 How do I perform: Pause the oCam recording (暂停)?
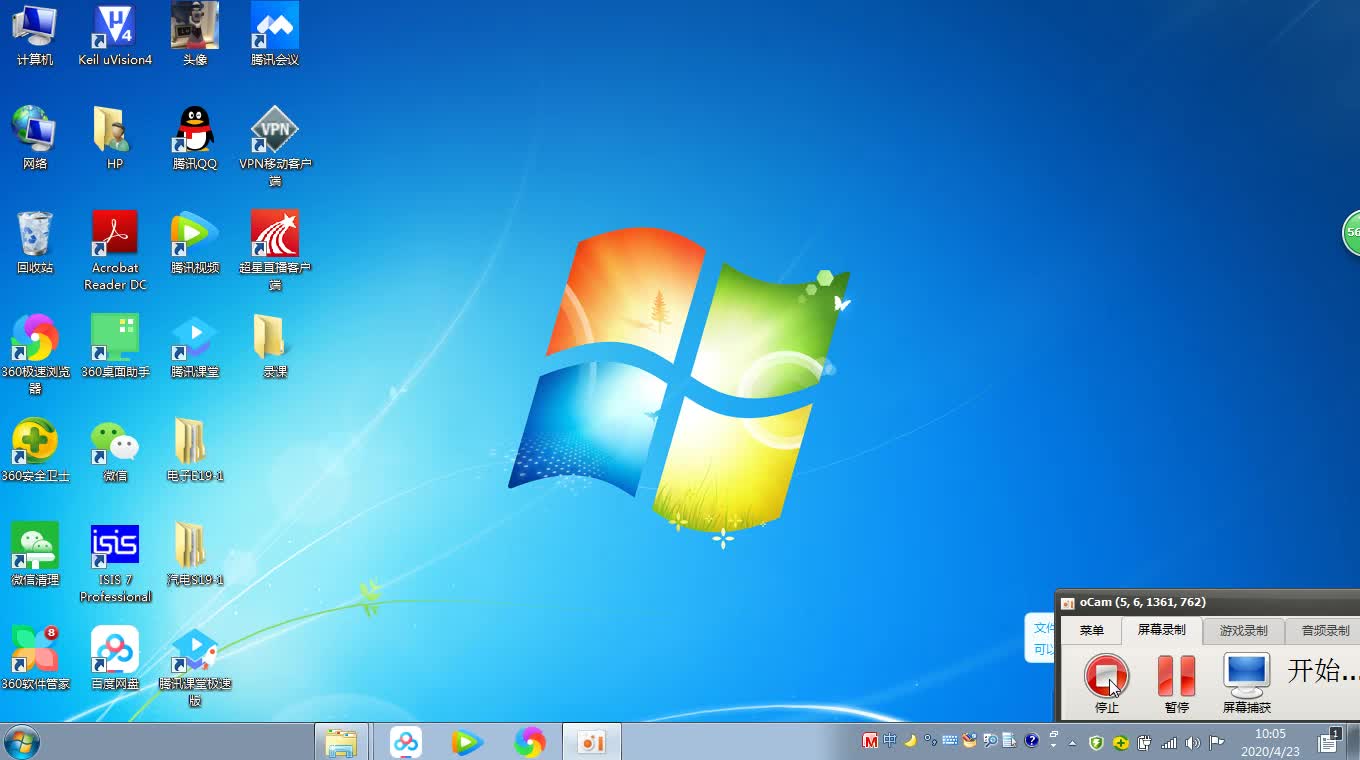coord(1176,684)
